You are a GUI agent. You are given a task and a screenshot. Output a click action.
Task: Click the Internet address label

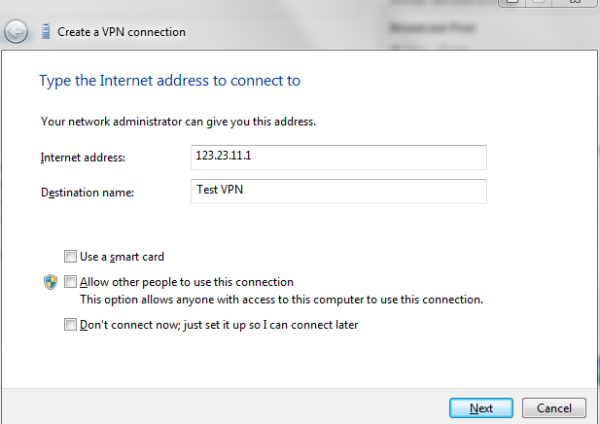point(83,158)
